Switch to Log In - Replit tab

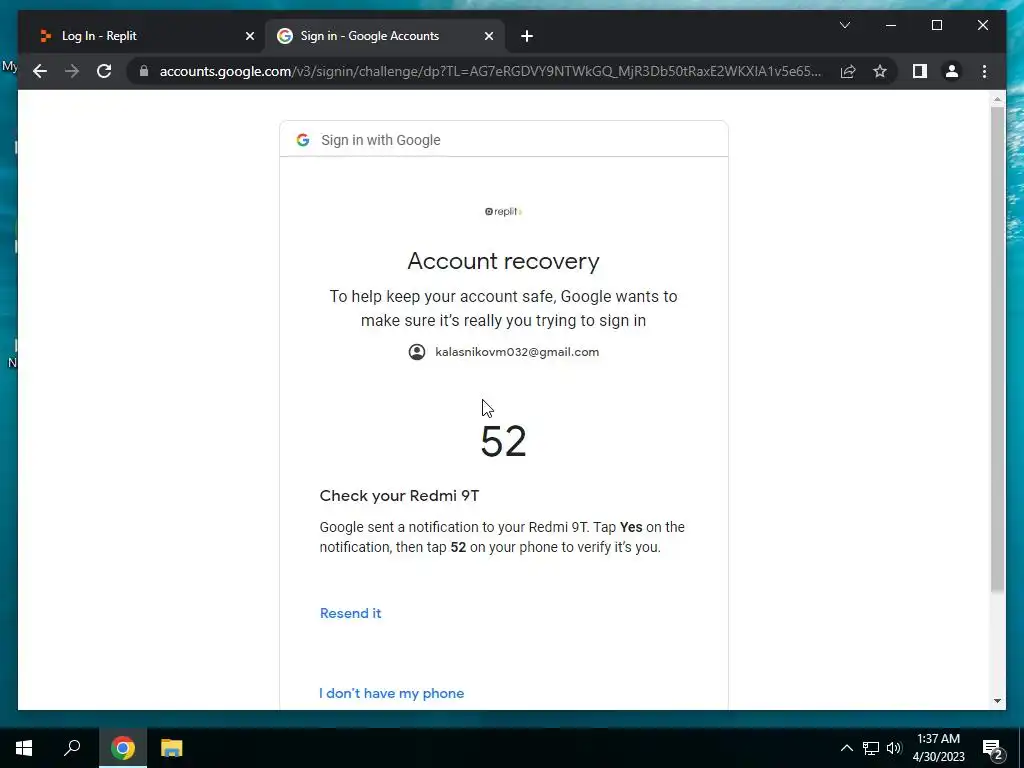click(142, 36)
